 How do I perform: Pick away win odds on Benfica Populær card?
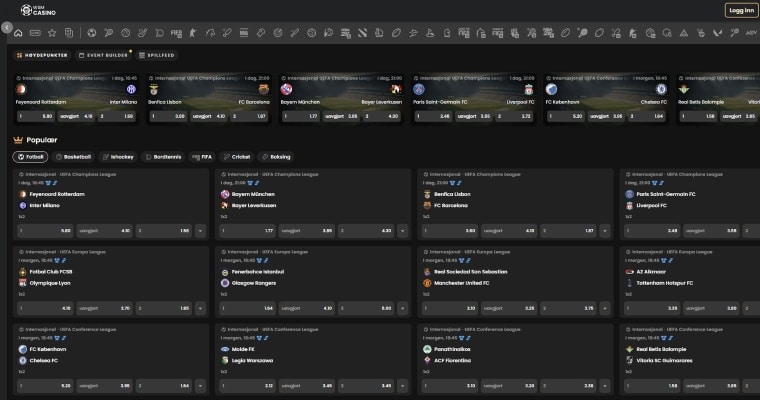[x=569, y=231]
